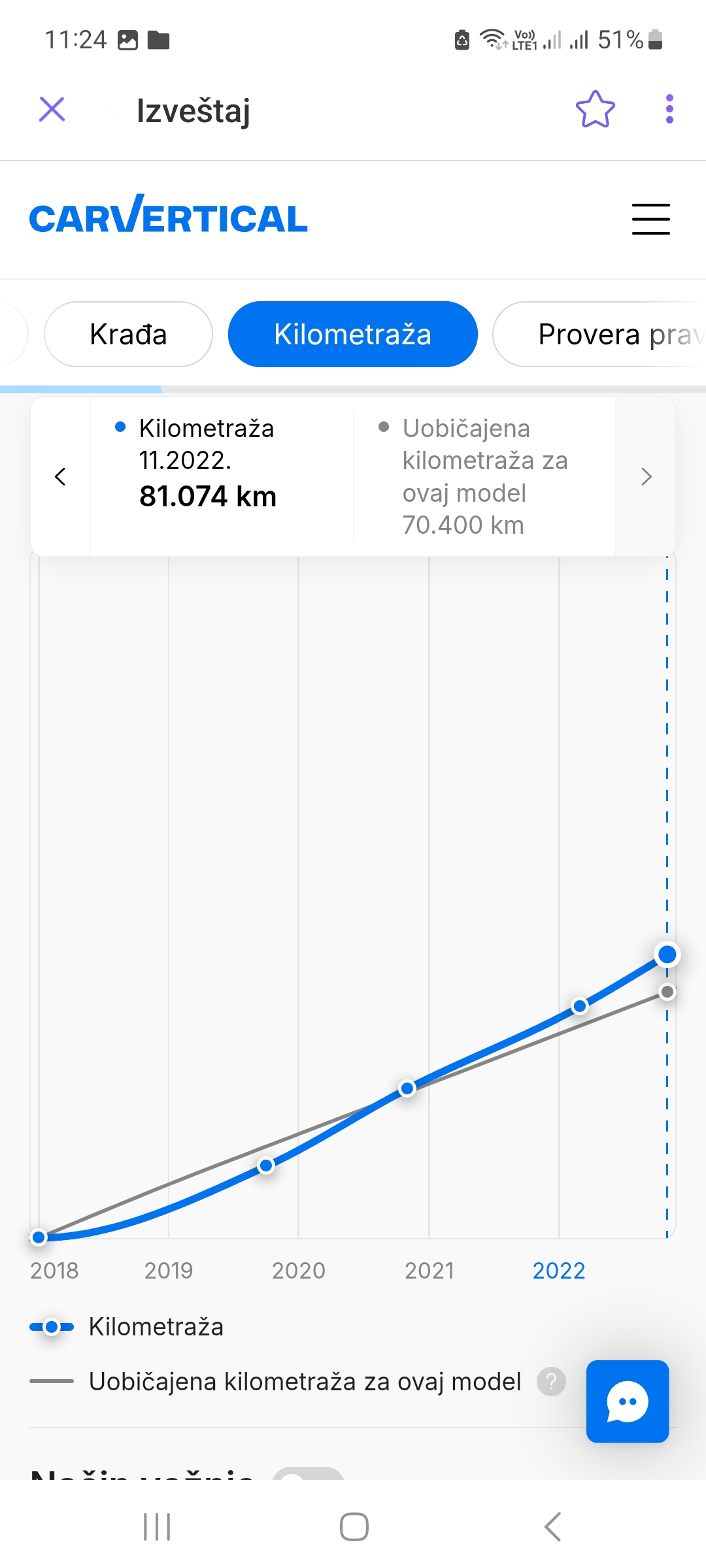Select the gray typical mileage point
This screenshot has width=706, height=1568.
tap(667, 992)
